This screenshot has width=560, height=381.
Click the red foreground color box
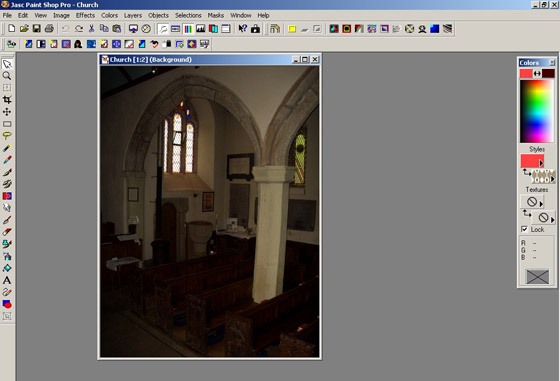pos(526,74)
